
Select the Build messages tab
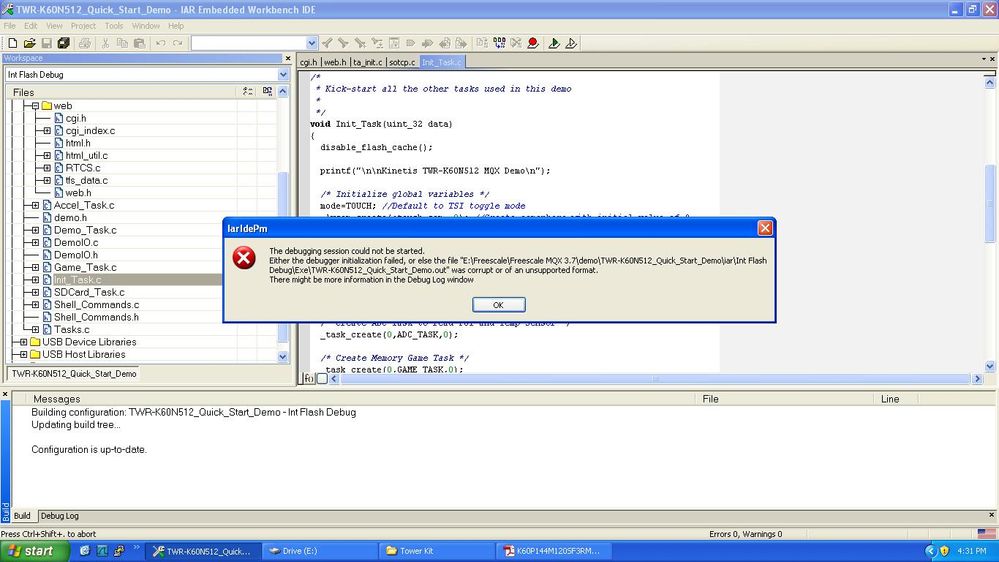(x=22, y=516)
